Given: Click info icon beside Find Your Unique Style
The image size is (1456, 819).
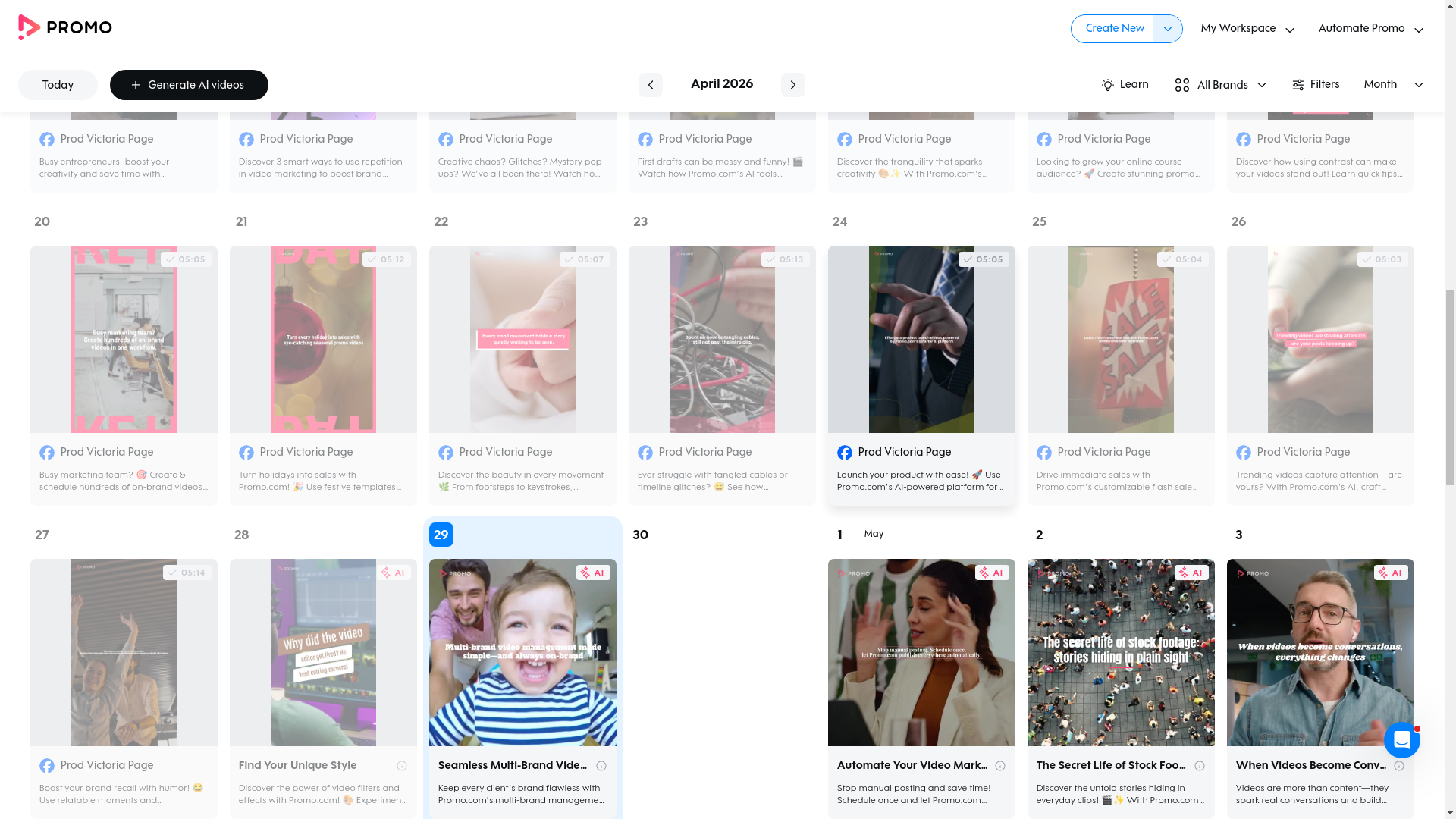Looking at the screenshot, I should [402, 766].
